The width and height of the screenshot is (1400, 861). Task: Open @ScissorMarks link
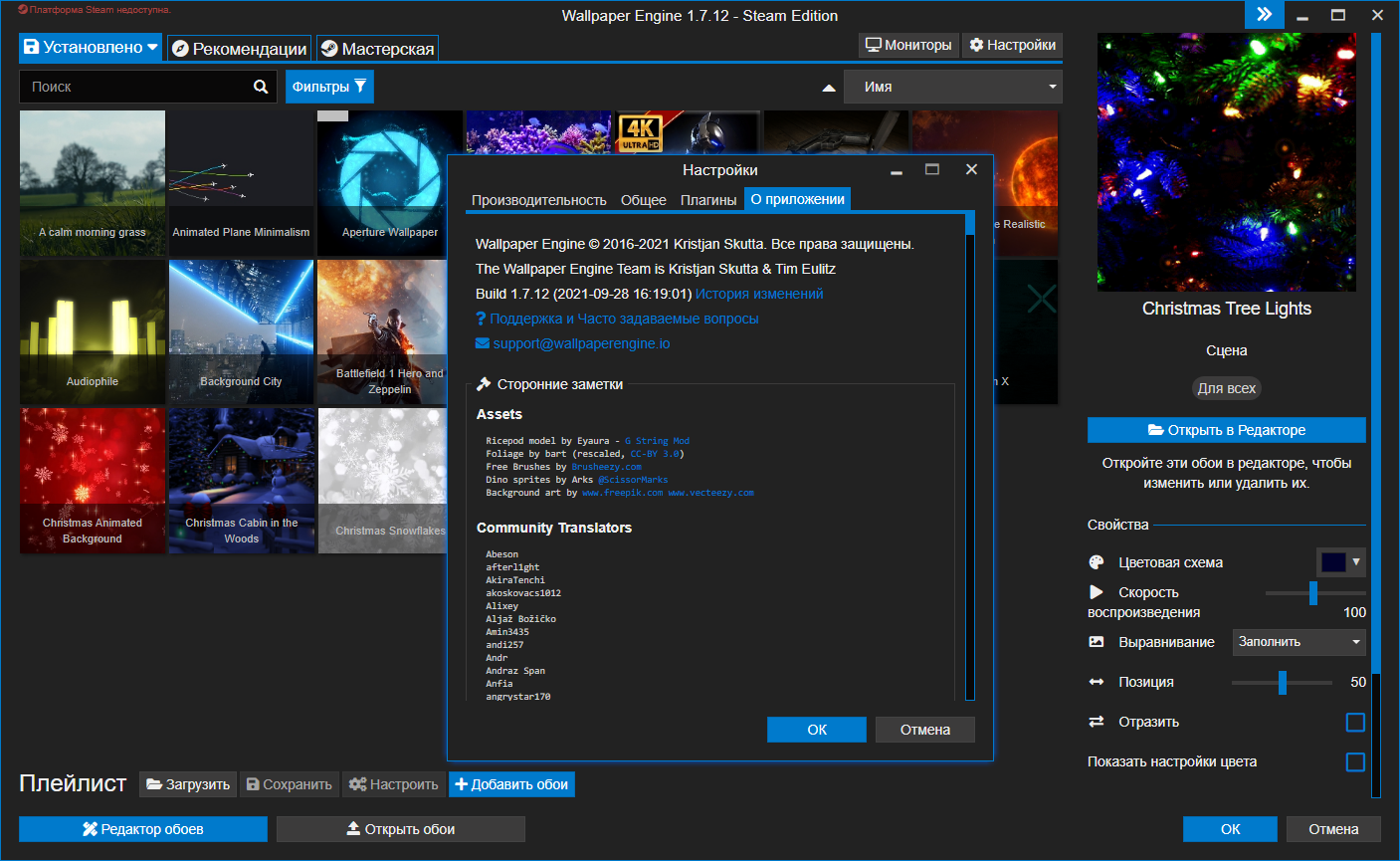633,480
